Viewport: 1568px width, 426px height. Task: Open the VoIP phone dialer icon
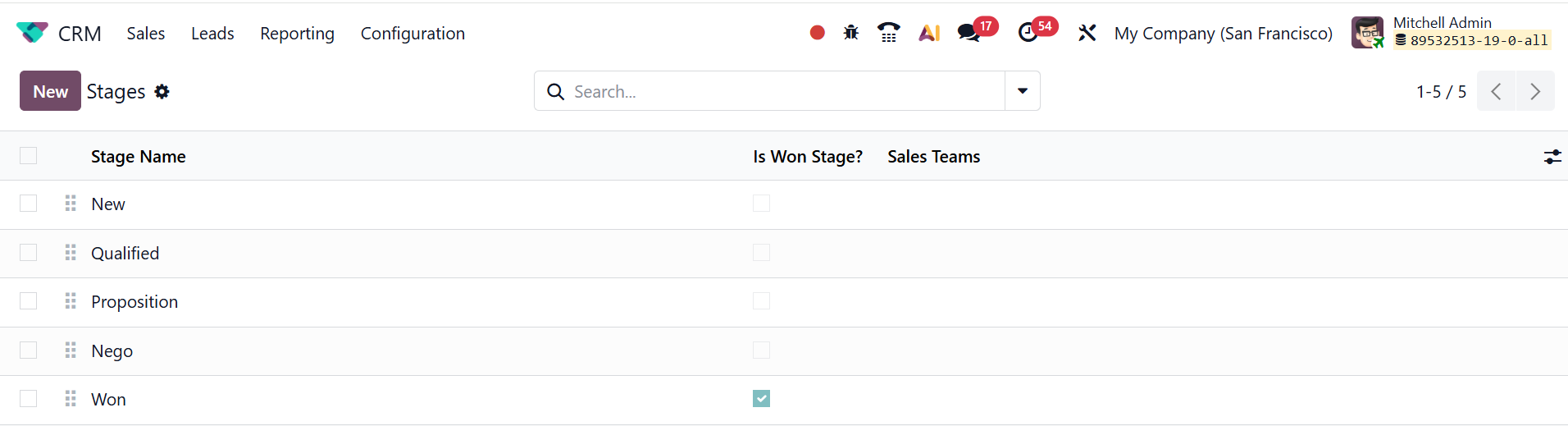click(x=888, y=33)
